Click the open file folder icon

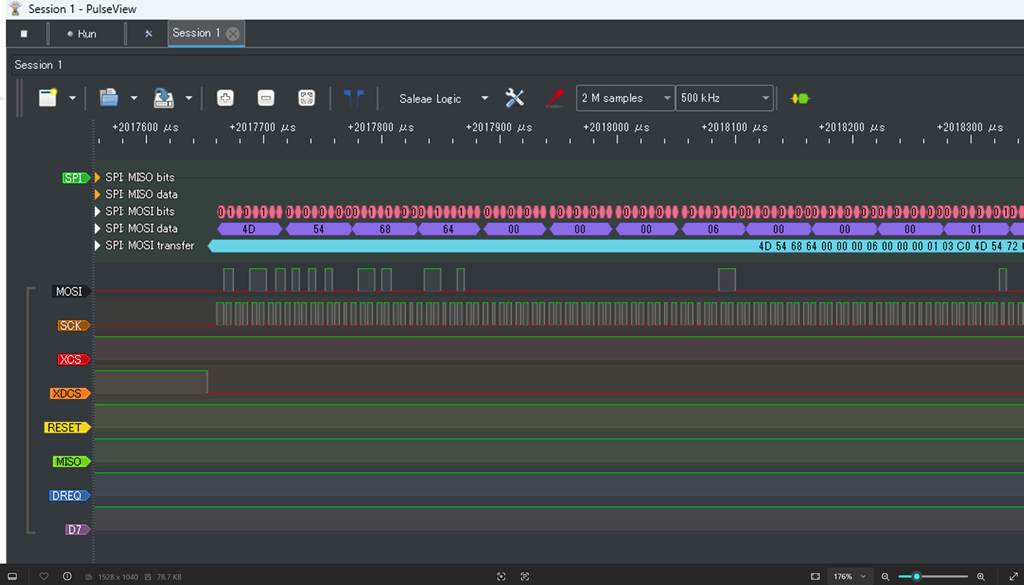click(x=108, y=98)
